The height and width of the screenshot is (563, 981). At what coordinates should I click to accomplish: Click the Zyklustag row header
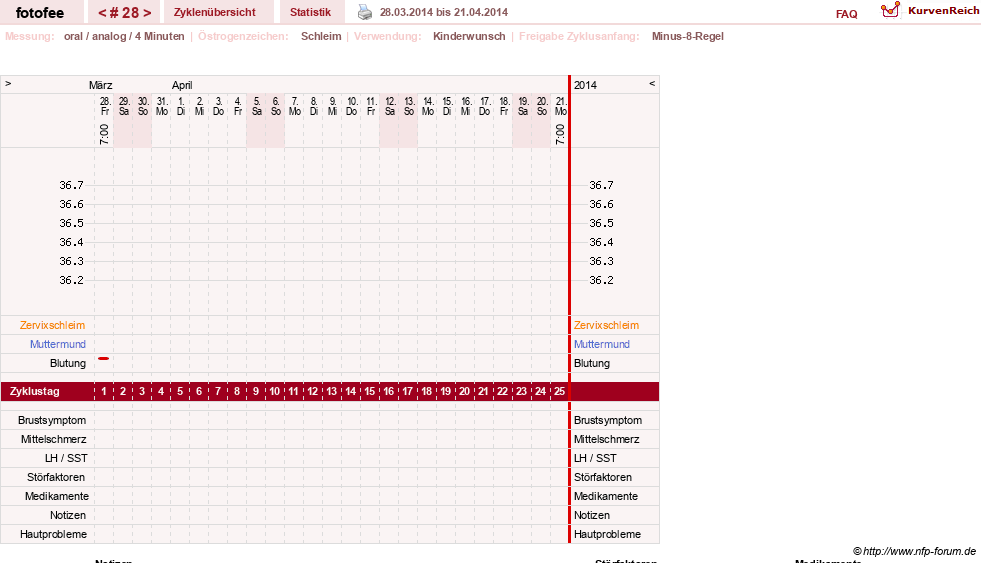coord(35,392)
